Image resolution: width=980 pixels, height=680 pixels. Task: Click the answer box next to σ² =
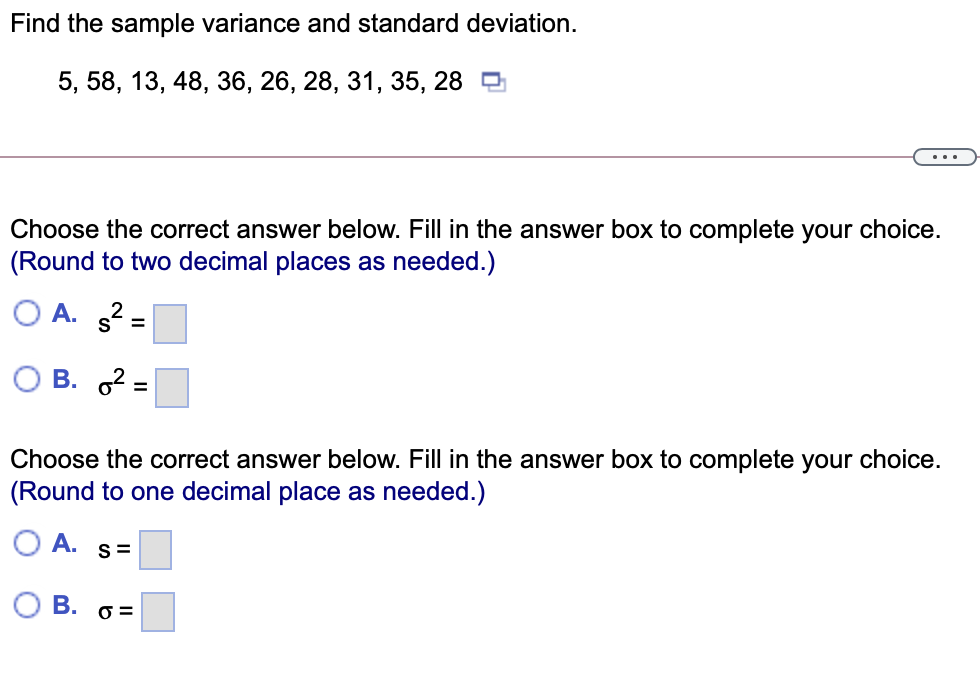tap(171, 388)
